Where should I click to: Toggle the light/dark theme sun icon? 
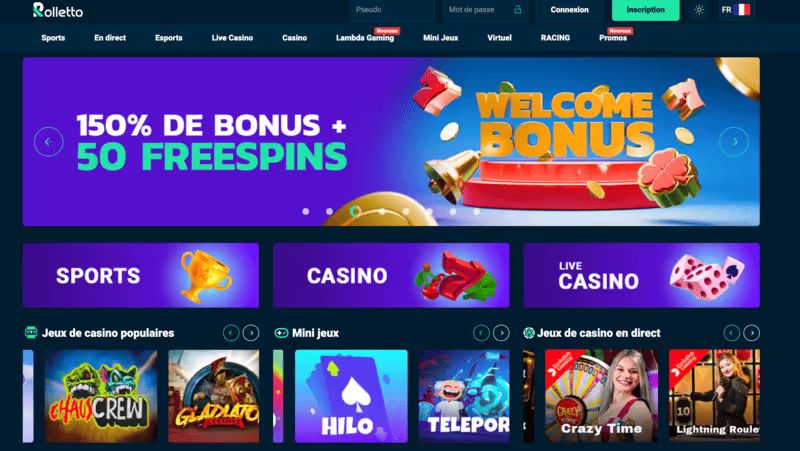click(x=699, y=10)
